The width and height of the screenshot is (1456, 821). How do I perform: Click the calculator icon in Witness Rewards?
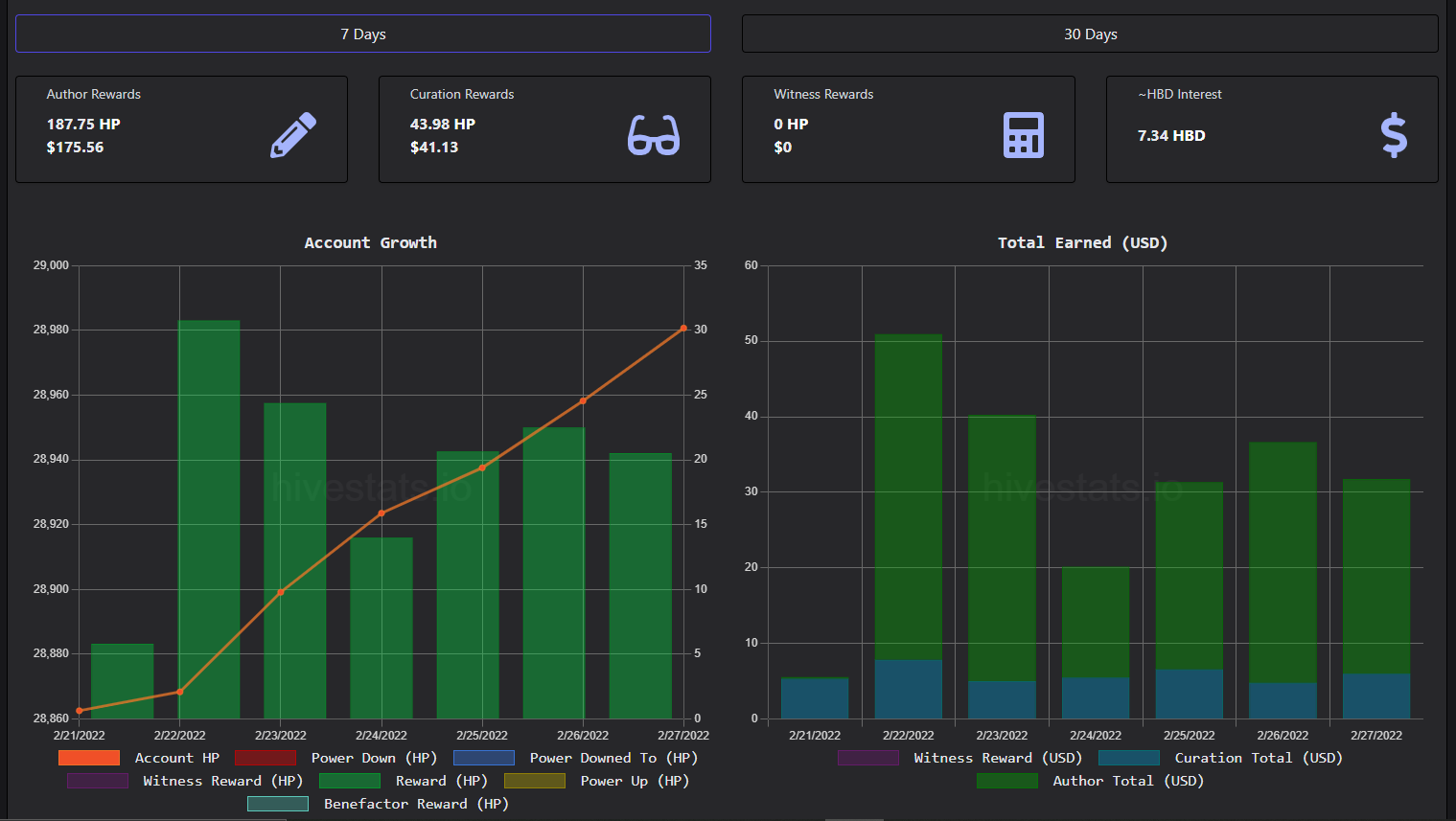pyautogui.click(x=1024, y=135)
